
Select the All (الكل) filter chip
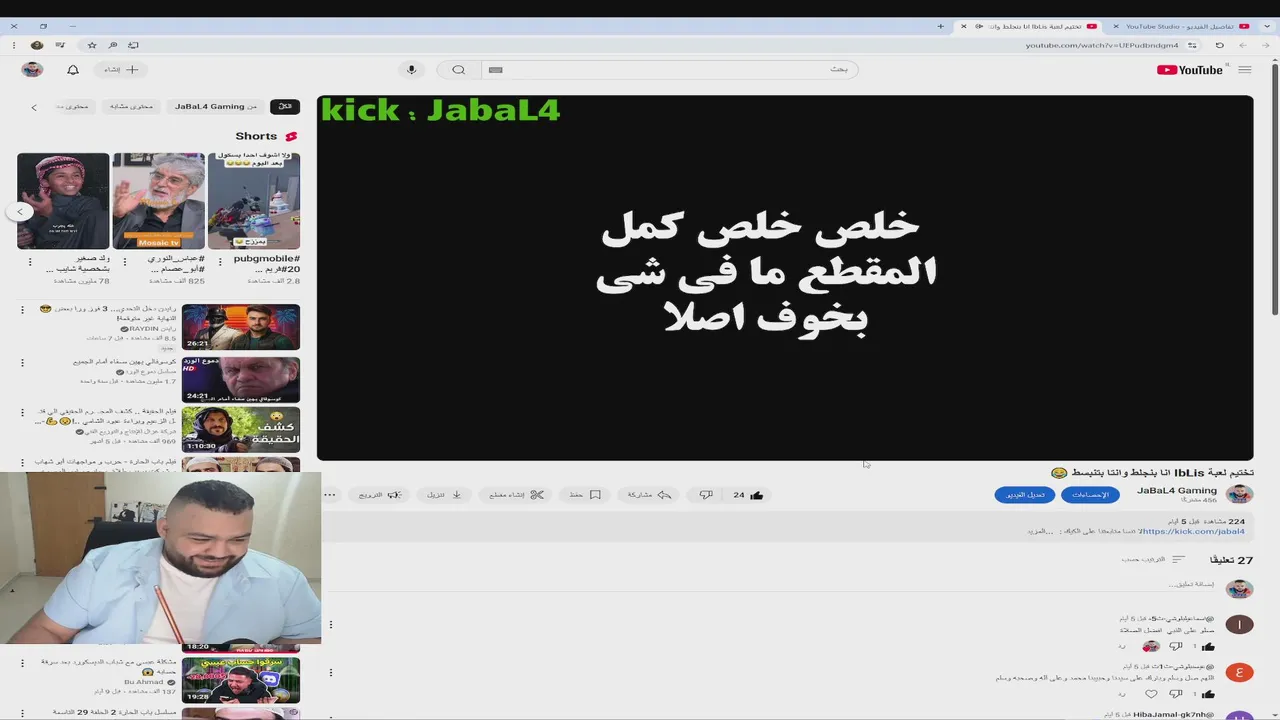point(285,106)
